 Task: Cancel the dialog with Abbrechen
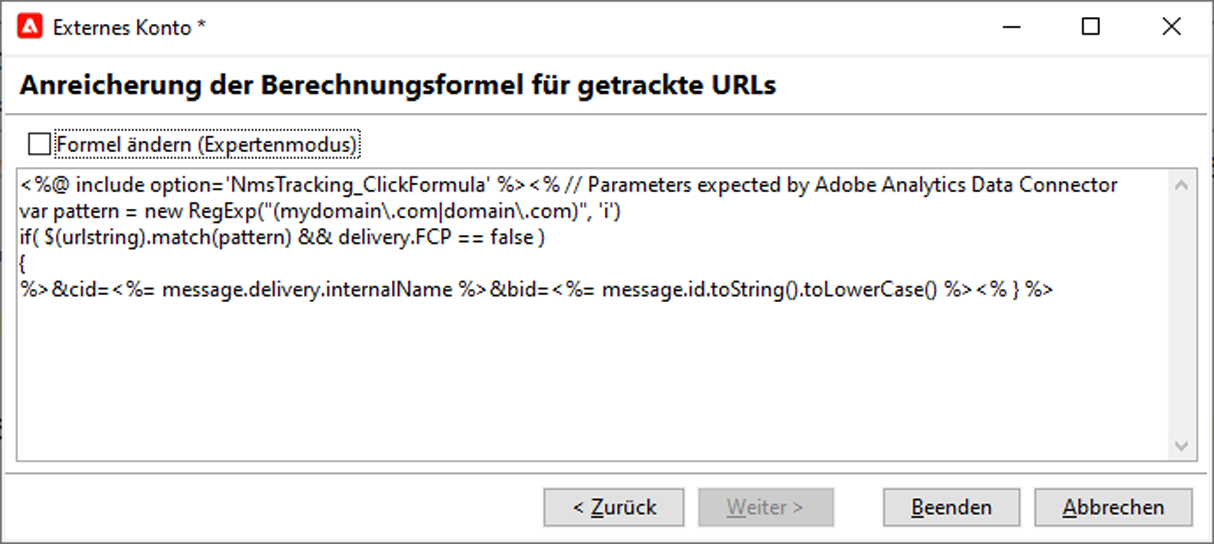click(x=1113, y=507)
